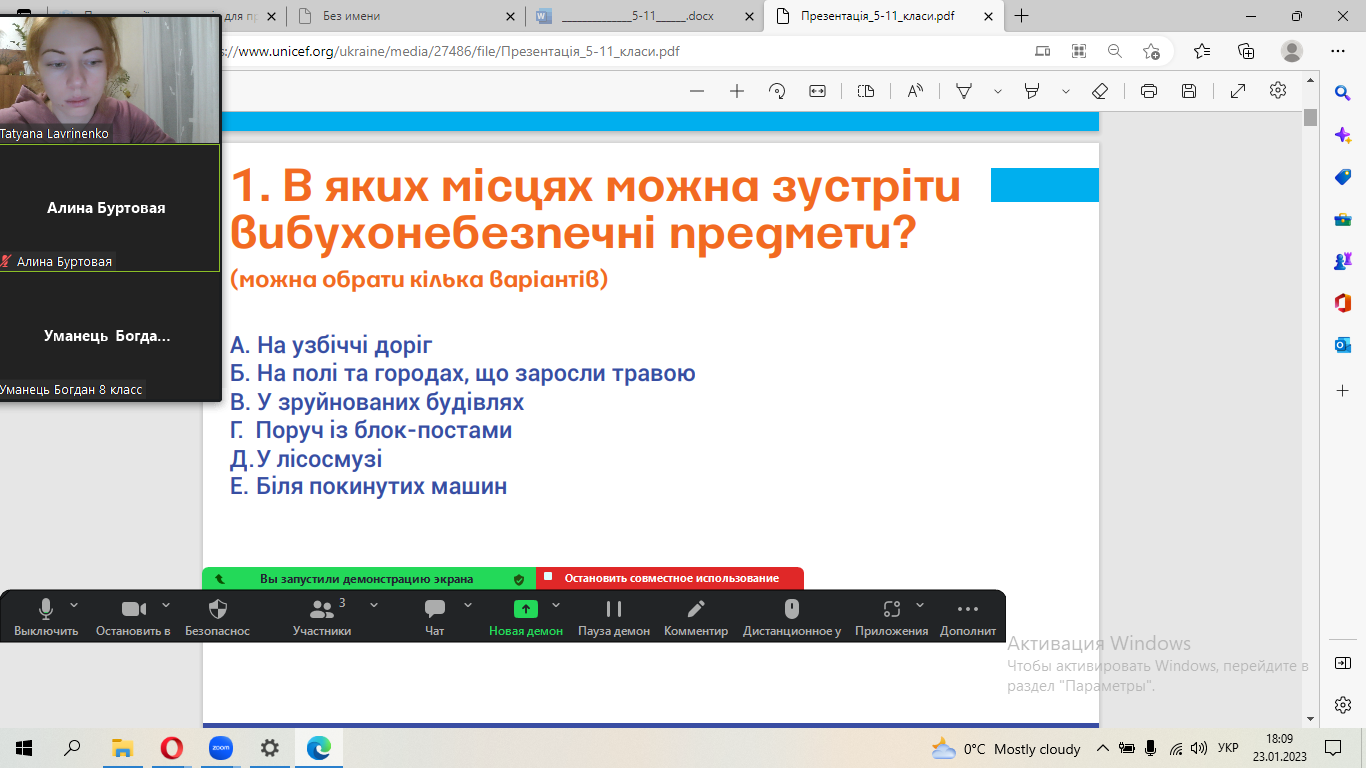Image resolution: width=1366 pixels, height=768 pixels.
Task: Click the browser vertical scrollbar thumb
Action: tap(1310, 117)
